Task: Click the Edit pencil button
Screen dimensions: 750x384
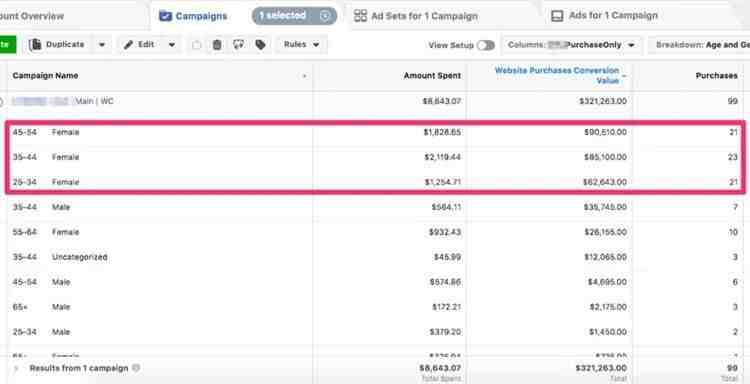Action: pos(139,44)
